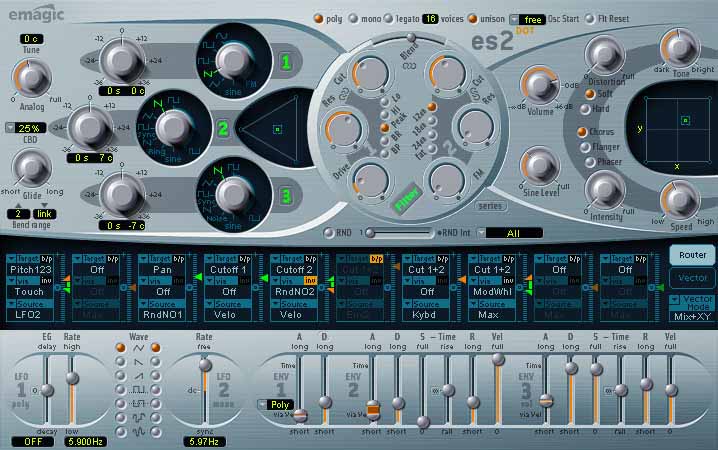Click the chain link icon below Blend label
The height and width of the screenshot is (450, 718).
tap(409, 66)
